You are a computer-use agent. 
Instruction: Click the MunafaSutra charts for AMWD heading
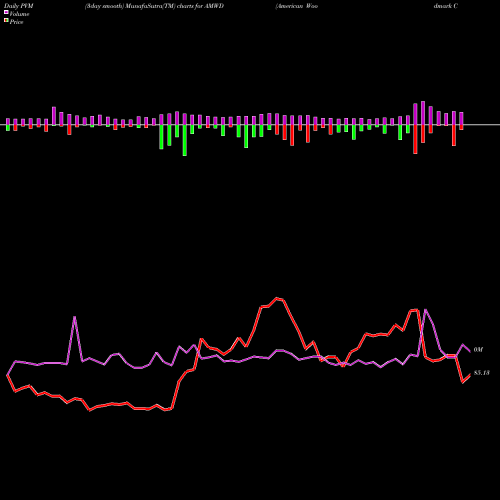[154, 6]
